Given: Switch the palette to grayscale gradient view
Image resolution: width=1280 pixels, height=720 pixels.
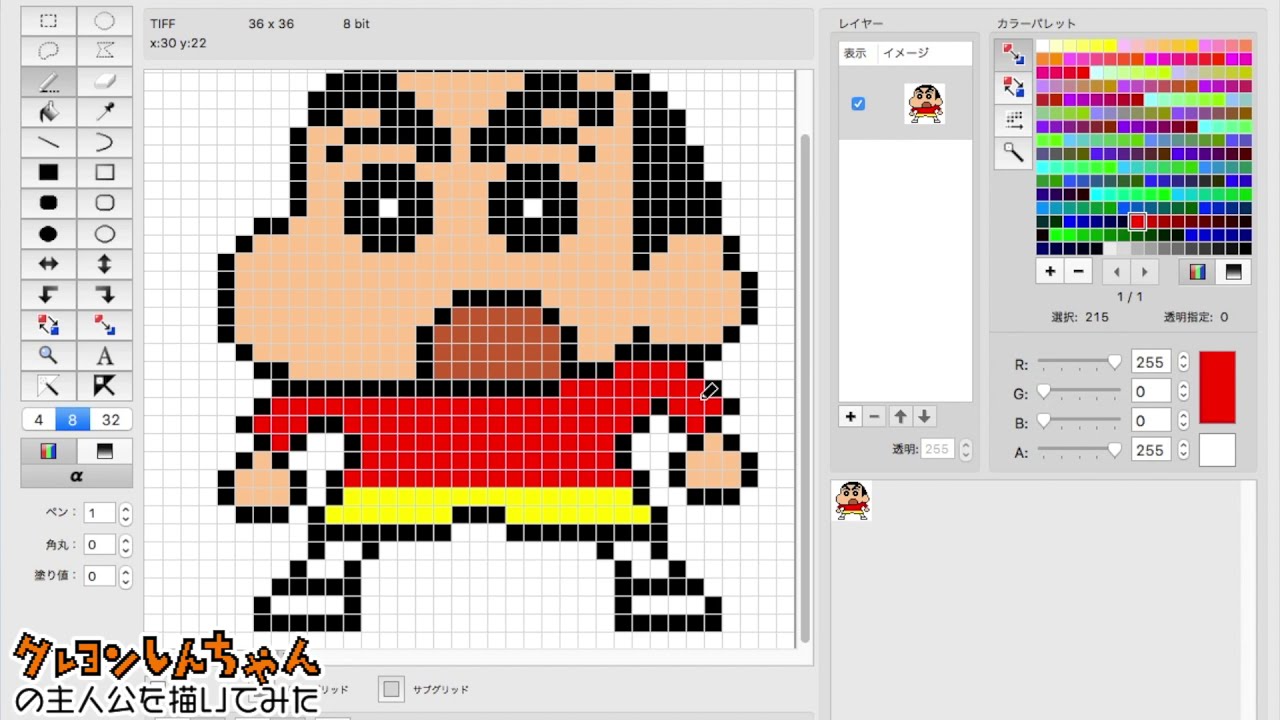Looking at the screenshot, I should point(1232,271).
